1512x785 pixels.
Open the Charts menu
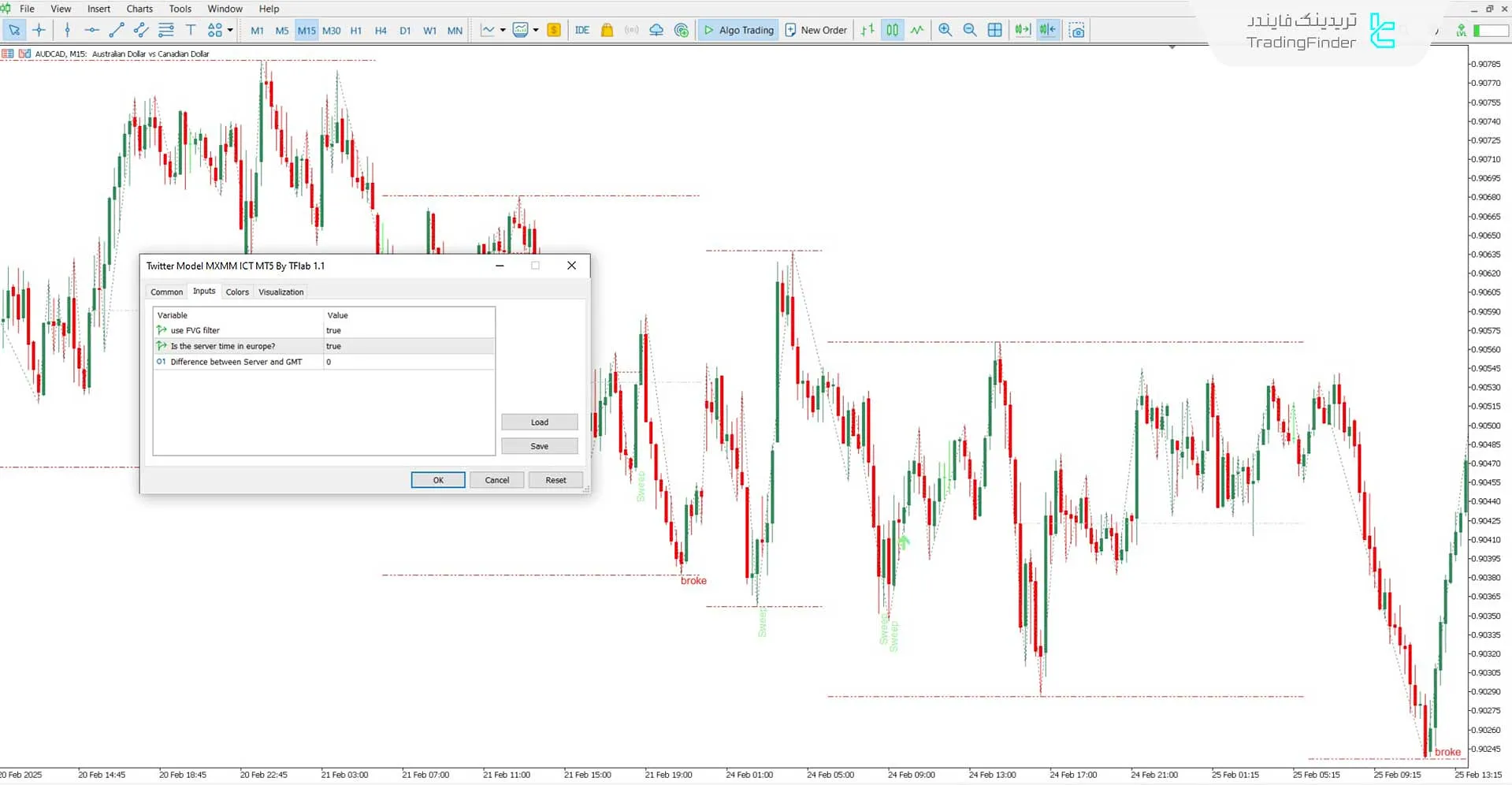click(139, 9)
